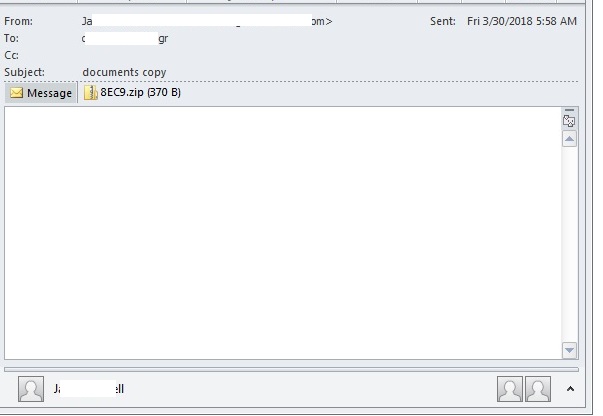Viewport: 603px width, 416px height.
Task: Click the divider bar above the people pane
Action: tap(291, 369)
